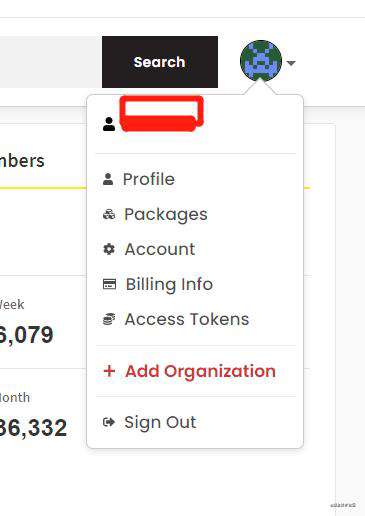This screenshot has width=365, height=516.
Task: Expand the caret next to the avatar
Action: coord(291,63)
